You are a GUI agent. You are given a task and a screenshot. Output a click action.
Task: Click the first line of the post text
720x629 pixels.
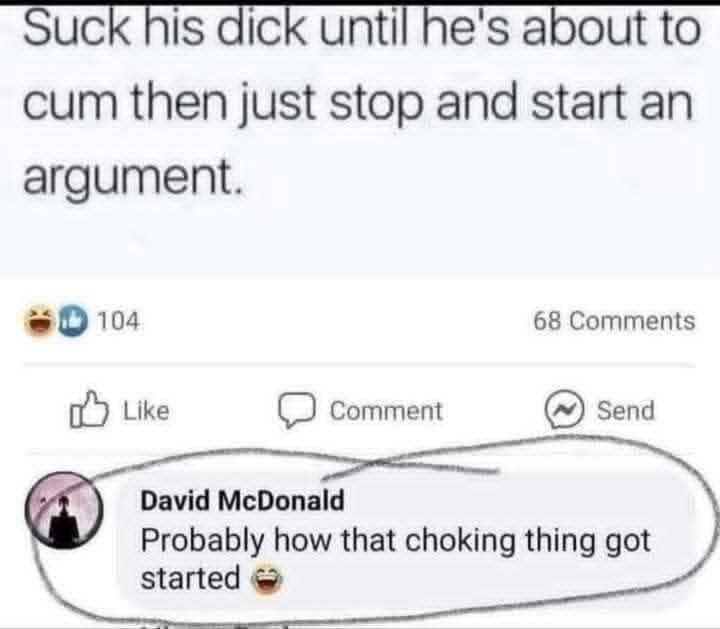pyautogui.click(x=362, y=28)
